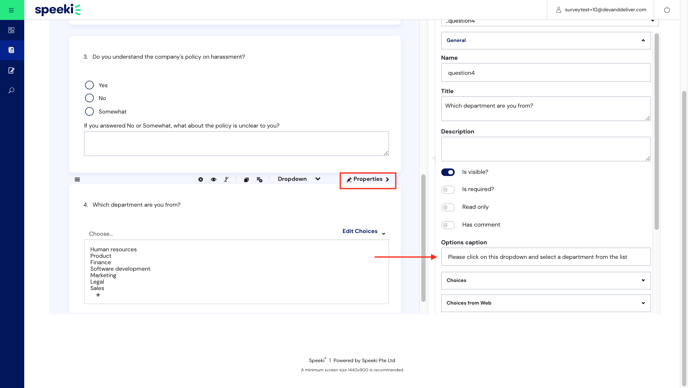Select the Finance choice

point(100,262)
